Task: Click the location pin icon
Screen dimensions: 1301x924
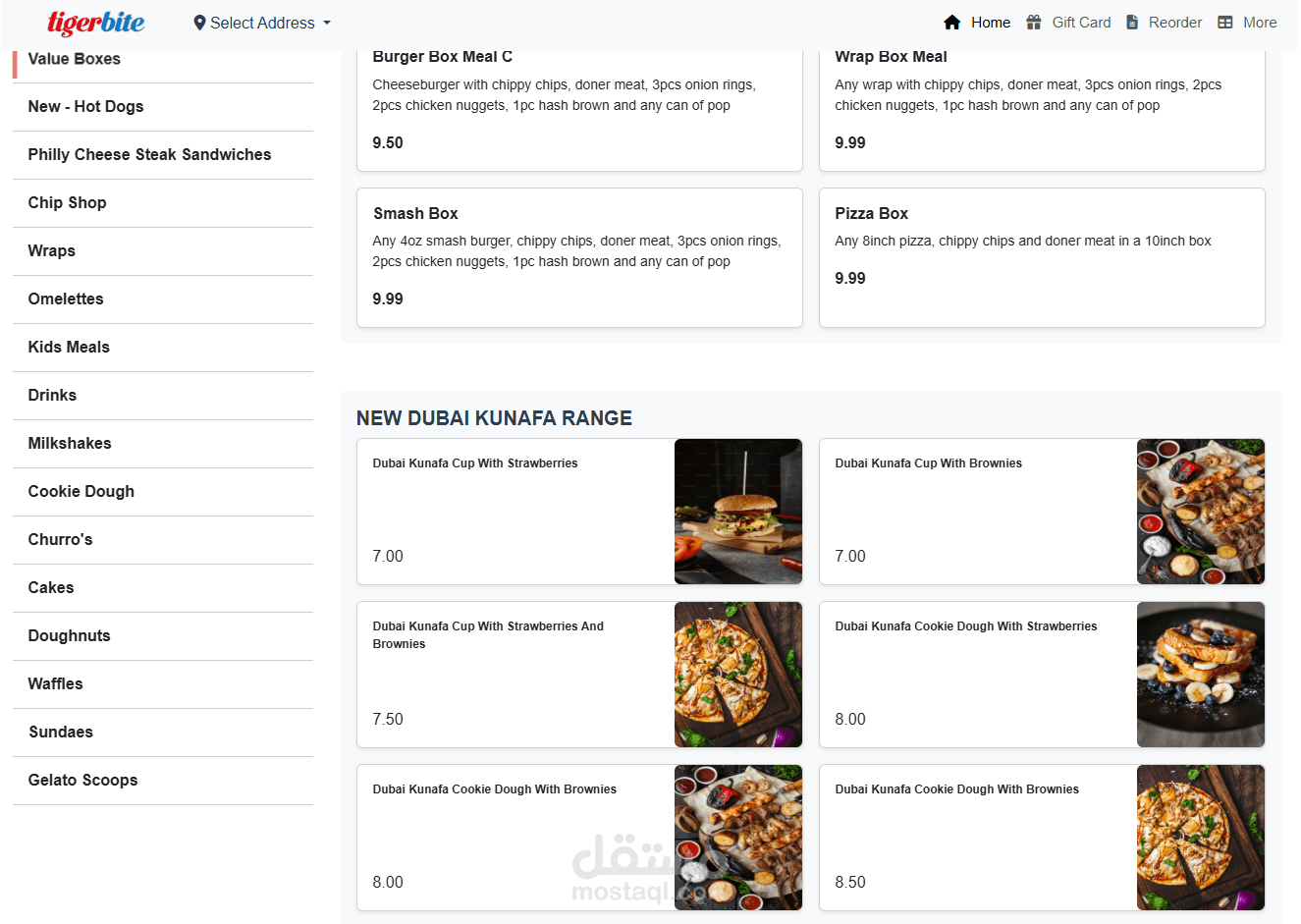Action: point(199,23)
